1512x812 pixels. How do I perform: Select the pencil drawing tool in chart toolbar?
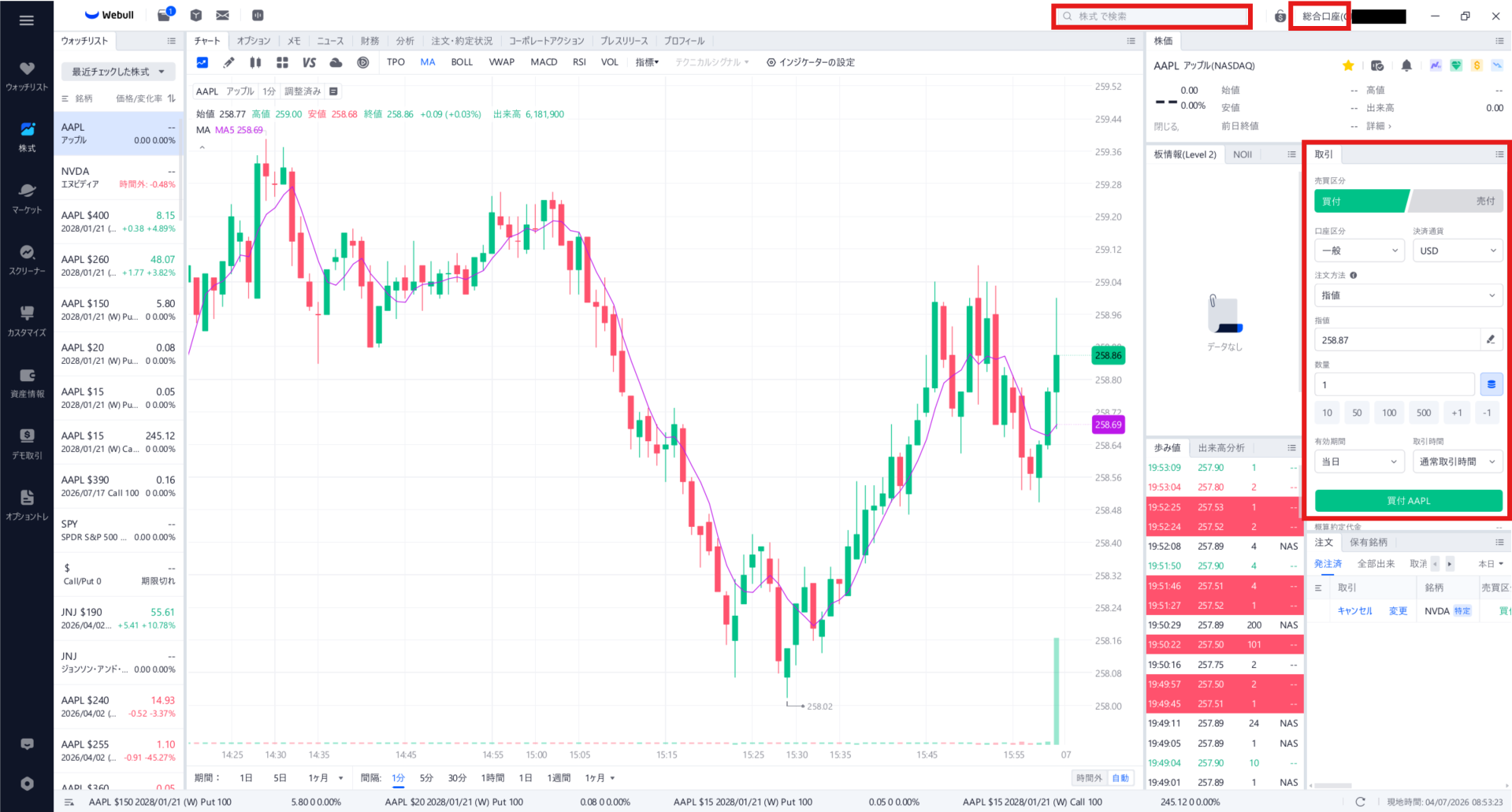(x=228, y=62)
